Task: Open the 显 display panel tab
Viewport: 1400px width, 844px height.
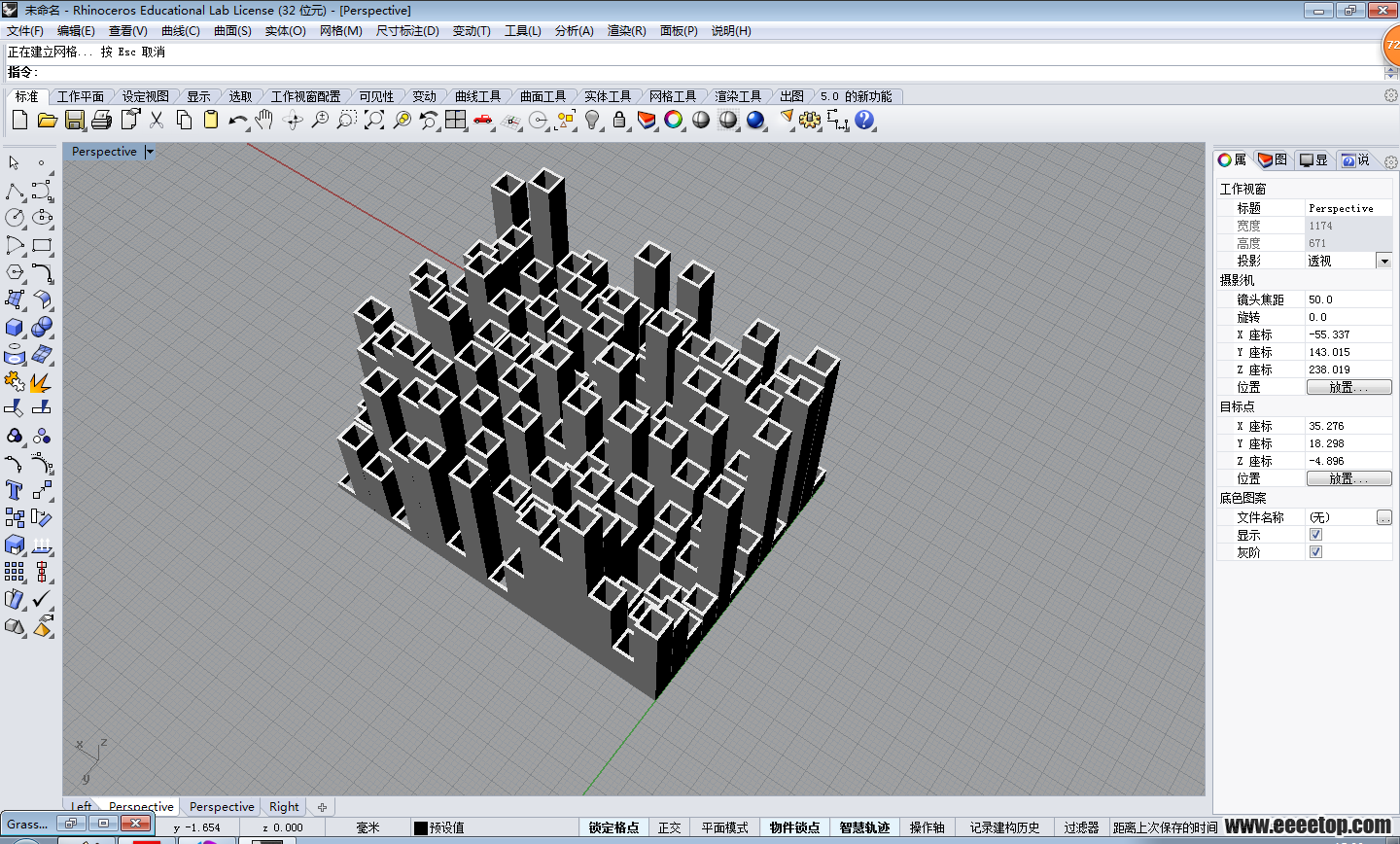Action: coord(1313,160)
